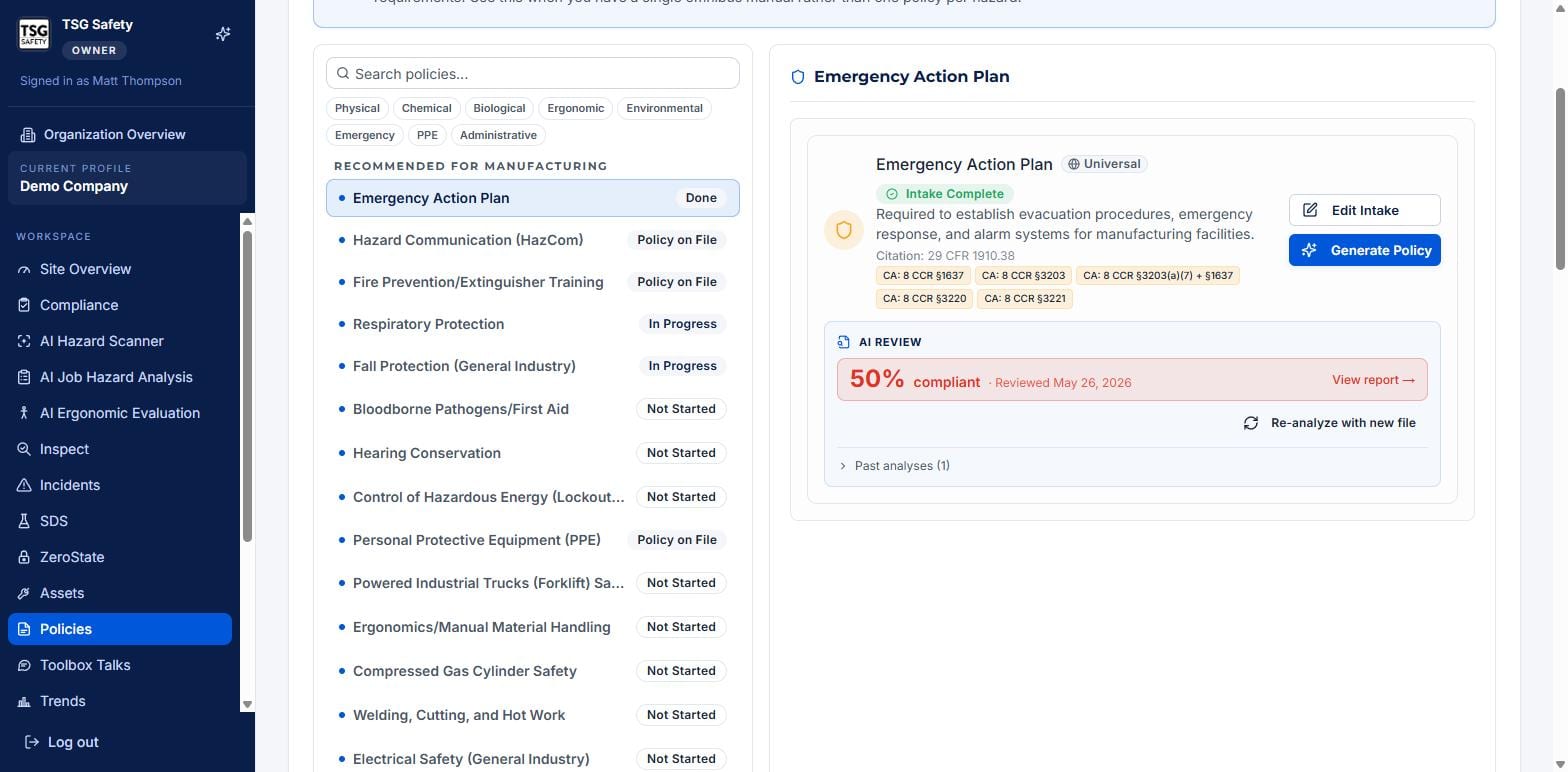The height and width of the screenshot is (772, 1568).
Task: Click the Search policies field
Action: pos(533,73)
